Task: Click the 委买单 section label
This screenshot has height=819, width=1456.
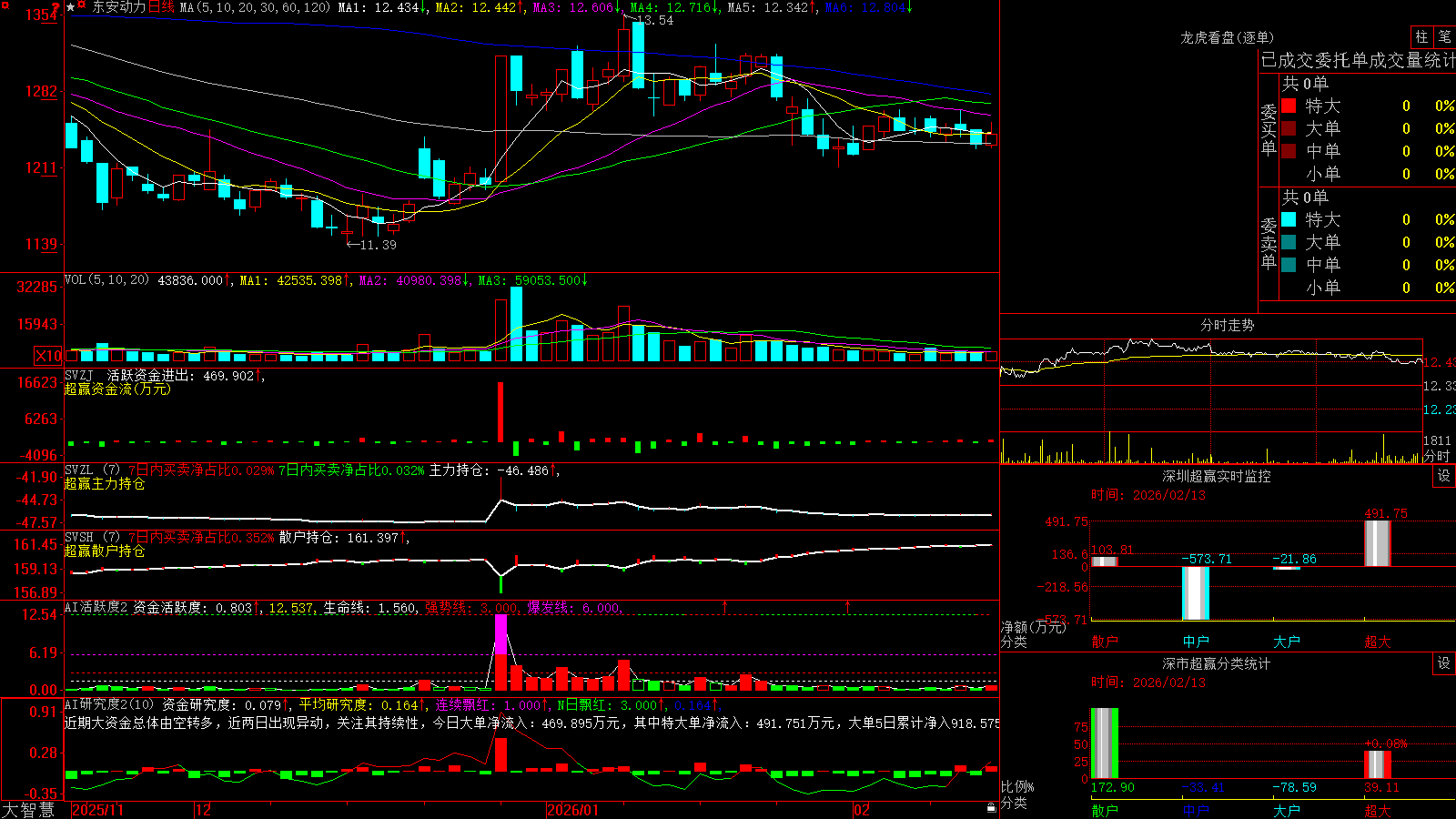Action: 1269,129
